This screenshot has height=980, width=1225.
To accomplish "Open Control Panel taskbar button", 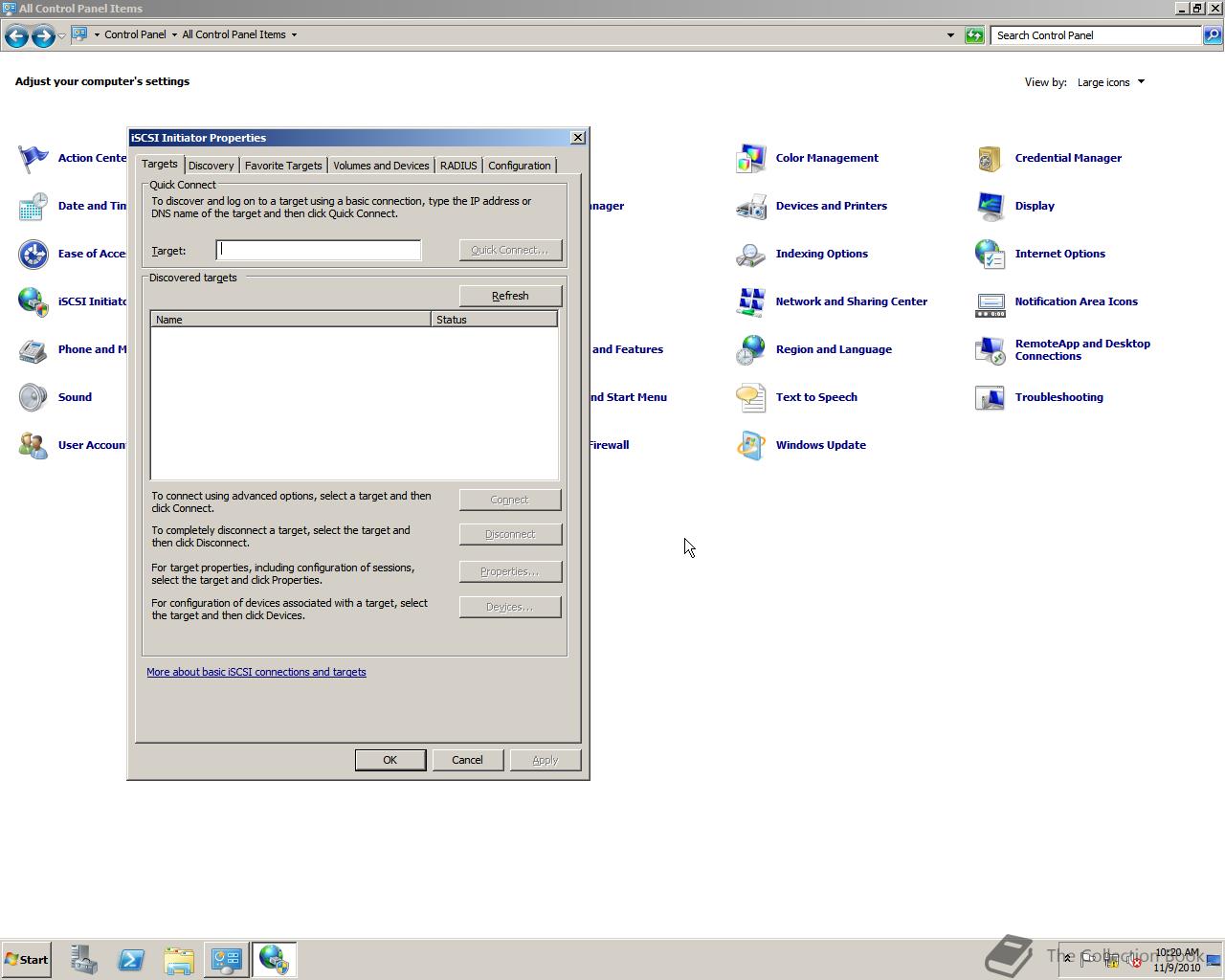I will pos(227,960).
